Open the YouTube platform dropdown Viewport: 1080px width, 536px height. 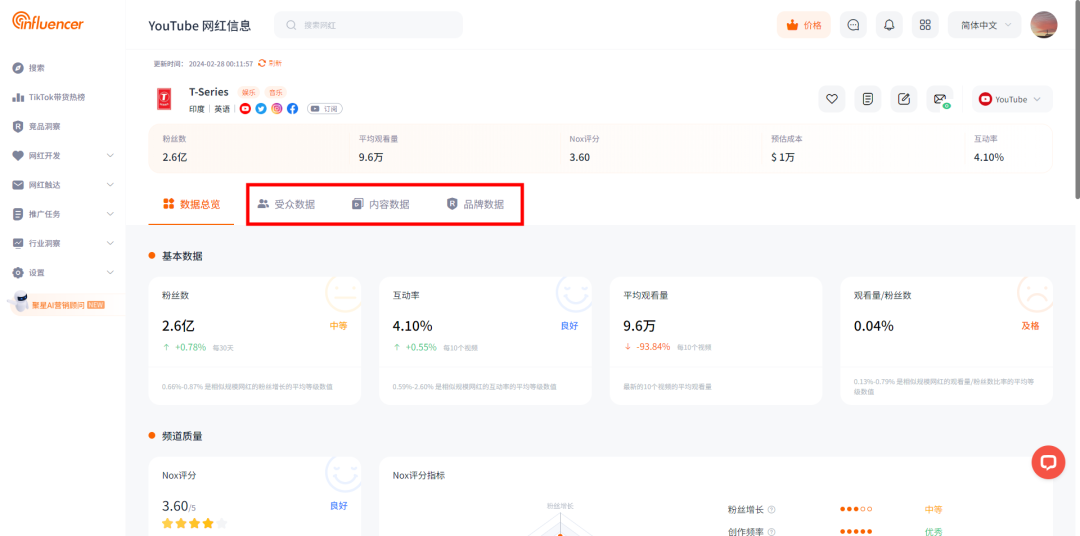(x=1012, y=99)
